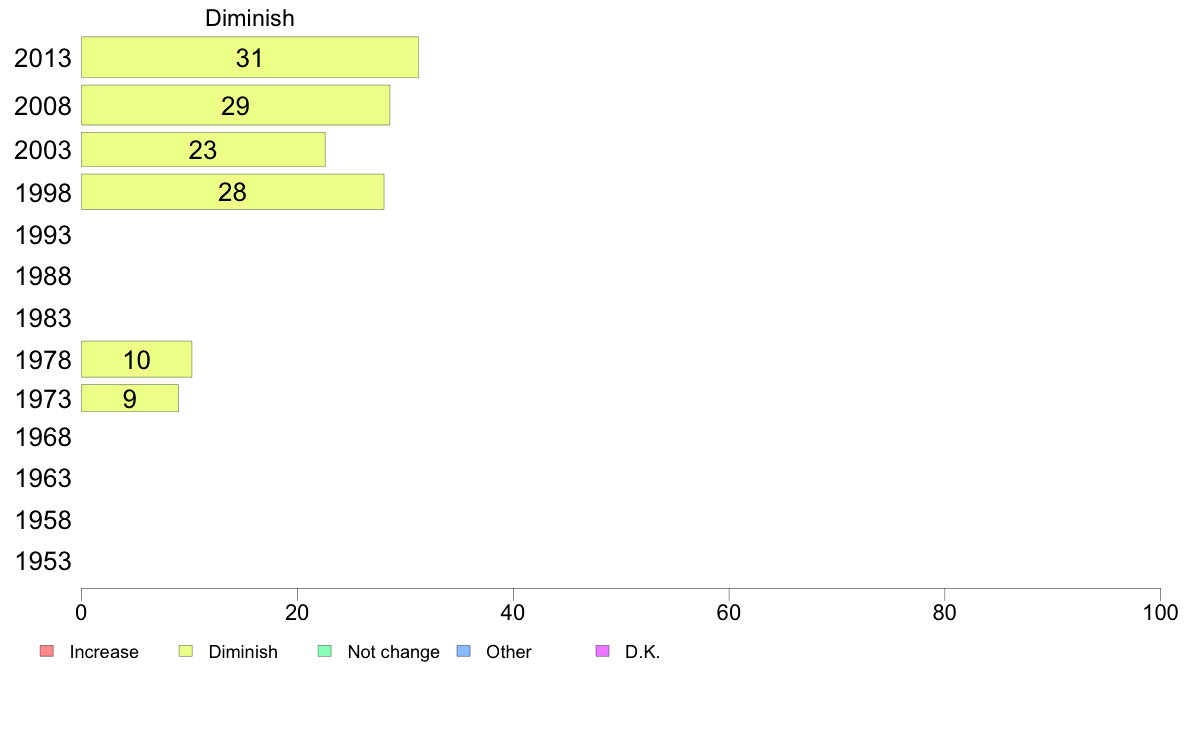Click the 1953 year axis label
This screenshot has width=1188, height=736.
(43, 562)
